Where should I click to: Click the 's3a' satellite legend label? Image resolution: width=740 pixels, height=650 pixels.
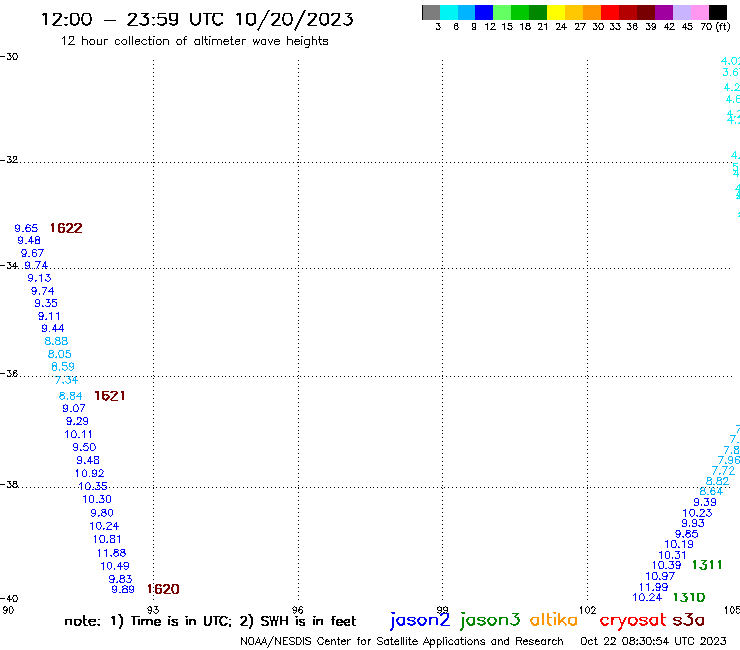tap(689, 620)
